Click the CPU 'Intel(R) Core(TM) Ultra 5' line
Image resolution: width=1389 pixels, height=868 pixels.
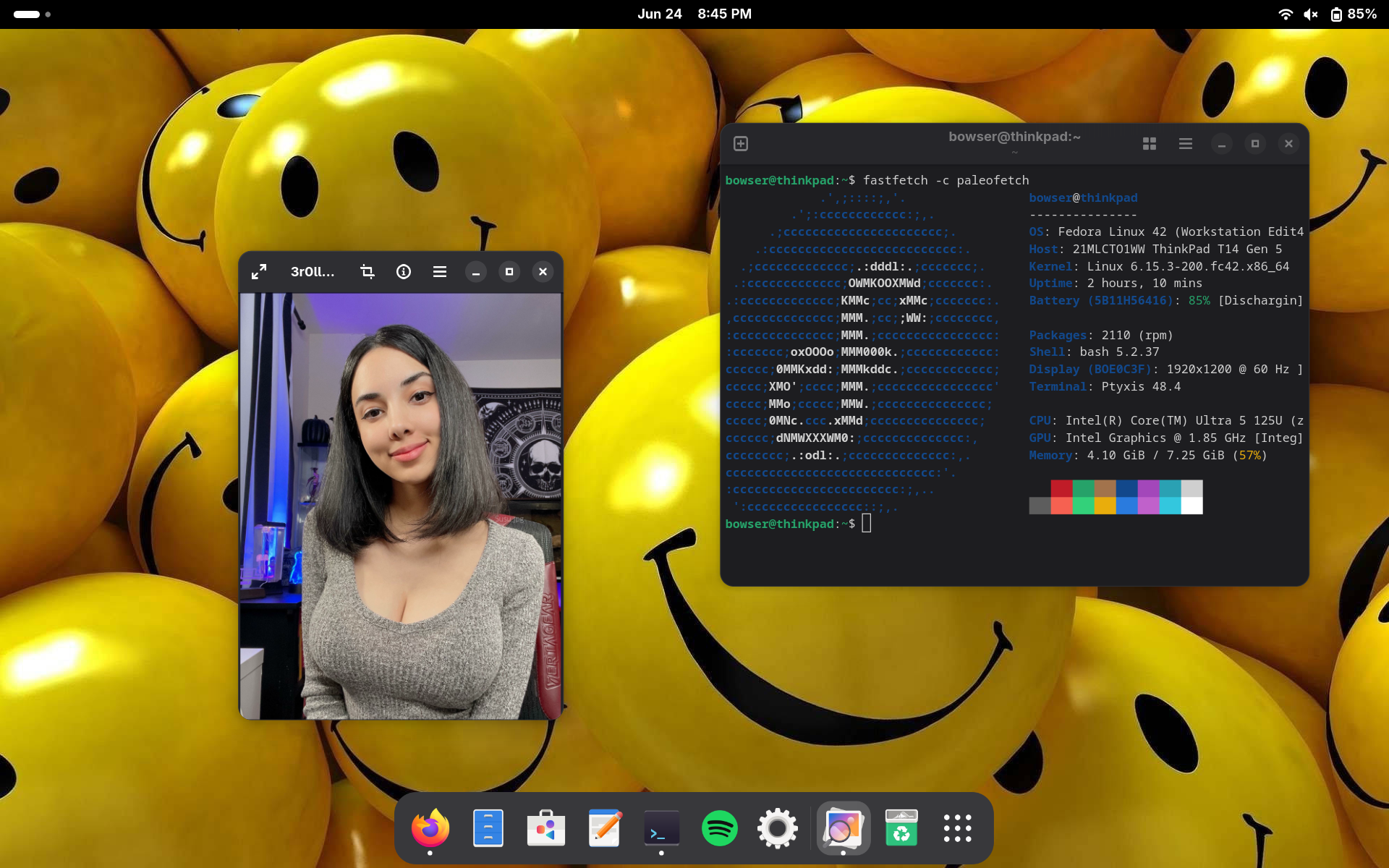[1166, 420]
